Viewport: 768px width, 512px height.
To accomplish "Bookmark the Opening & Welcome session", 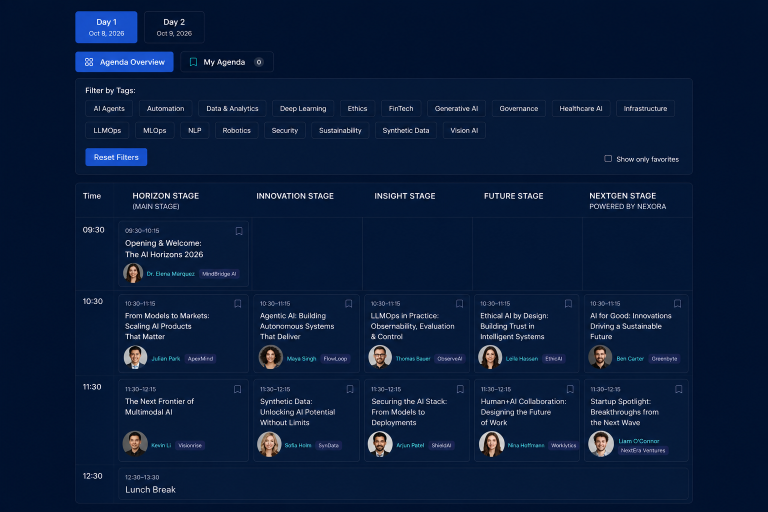I will [x=239, y=231].
